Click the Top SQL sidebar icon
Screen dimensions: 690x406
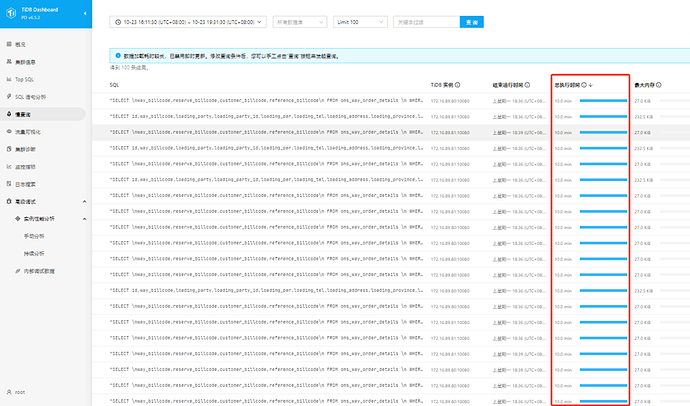click(x=8, y=77)
